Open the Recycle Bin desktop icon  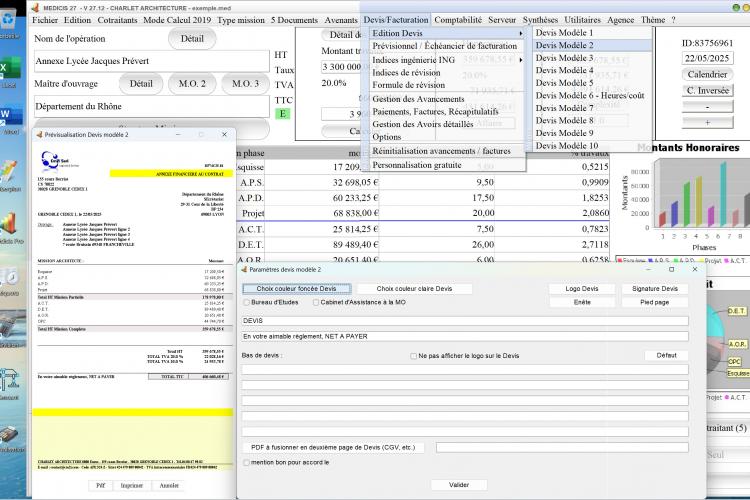point(10,20)
